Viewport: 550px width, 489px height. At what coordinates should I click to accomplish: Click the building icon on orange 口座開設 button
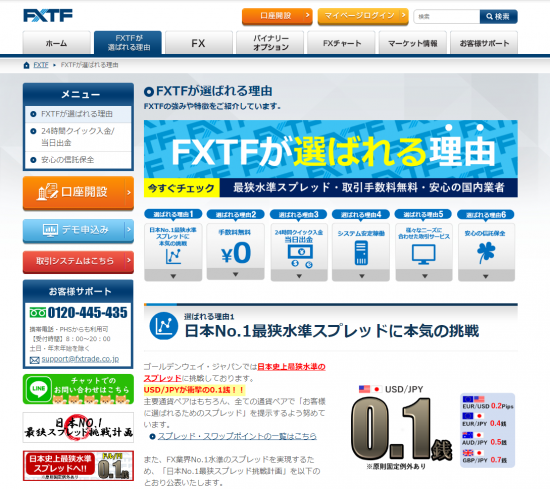(47, 192)
